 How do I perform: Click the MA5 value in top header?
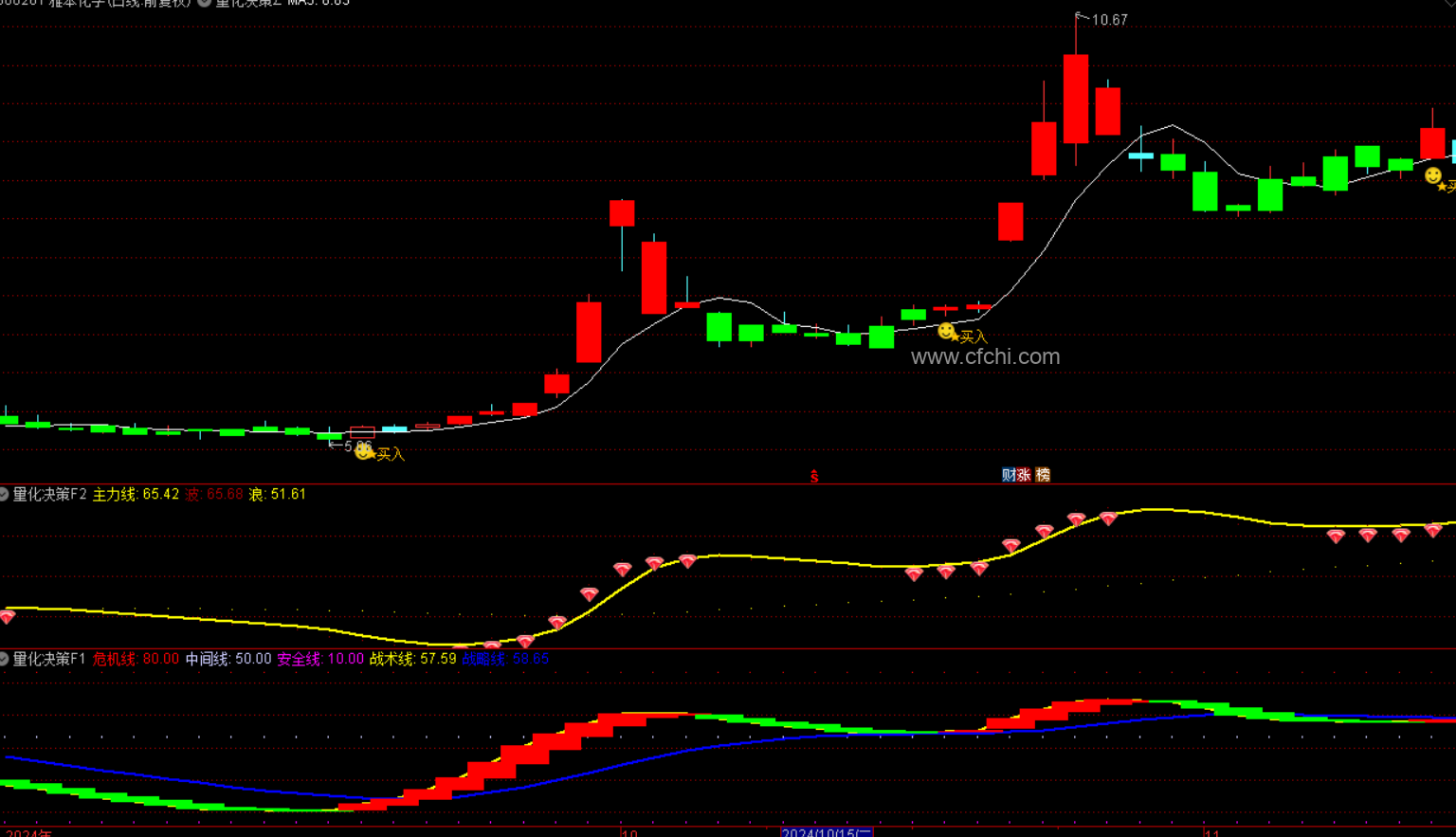318,3
